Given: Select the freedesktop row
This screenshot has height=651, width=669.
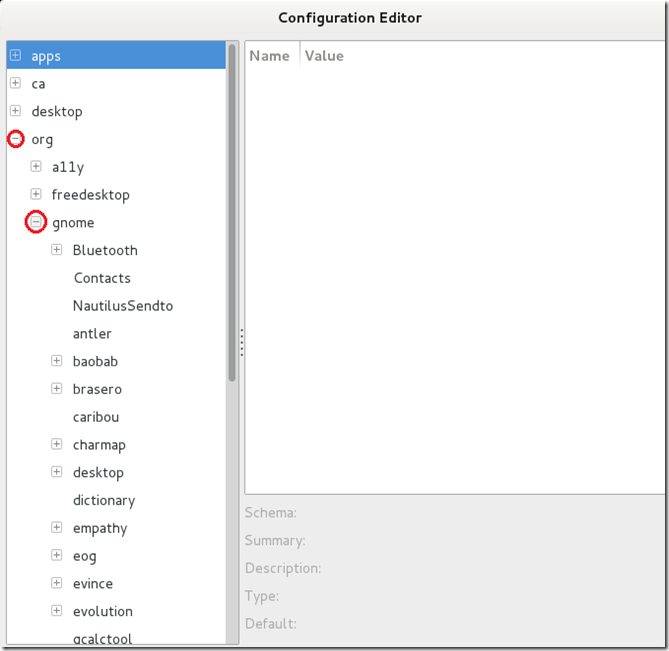Looking at the screenshot, I should [116, 195].
